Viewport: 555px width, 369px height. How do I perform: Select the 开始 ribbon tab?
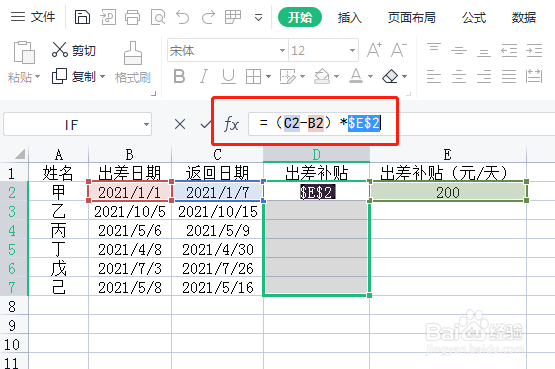click(x=300, y=17)
